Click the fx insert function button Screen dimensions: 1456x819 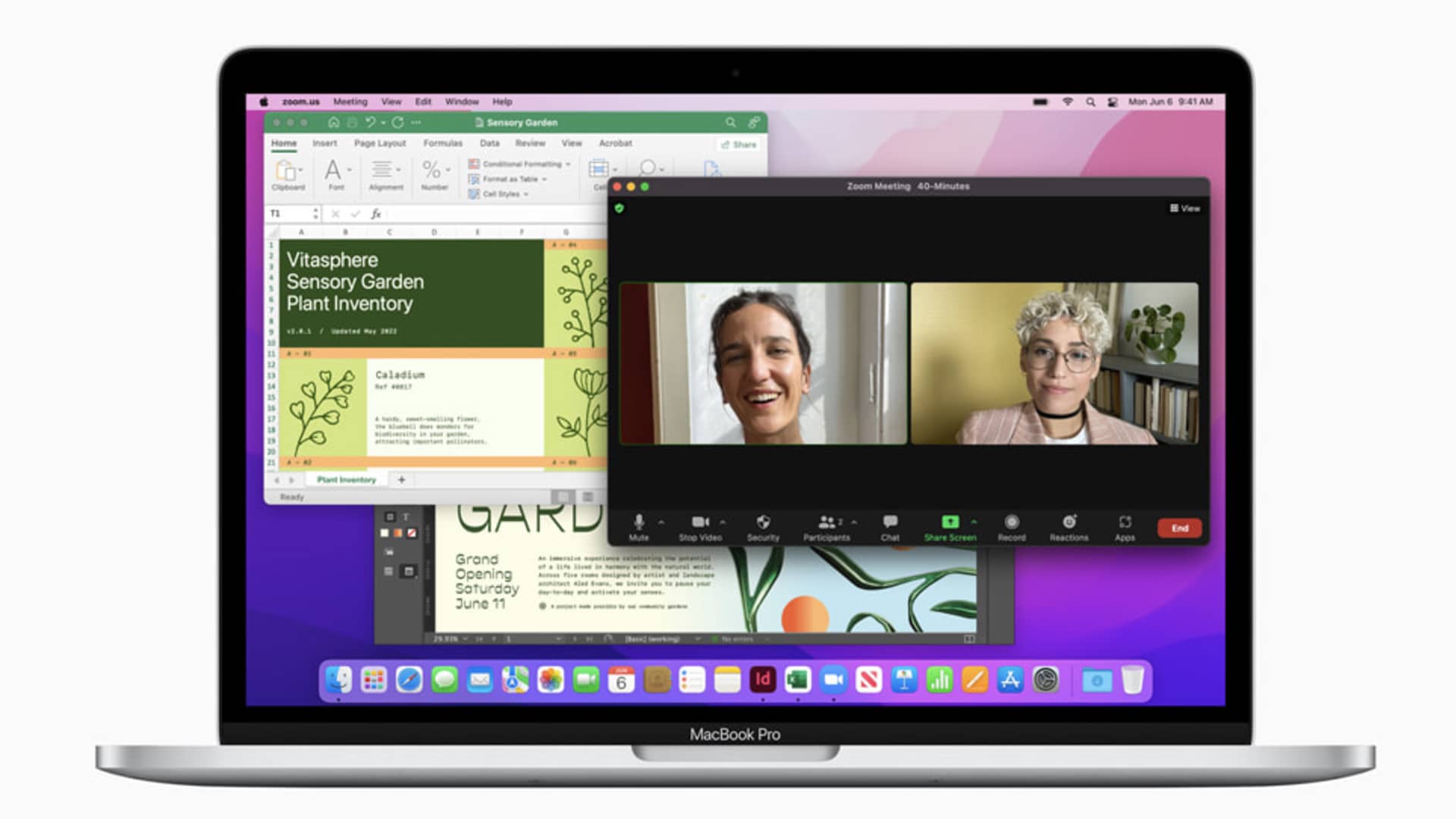coord(376,214)
